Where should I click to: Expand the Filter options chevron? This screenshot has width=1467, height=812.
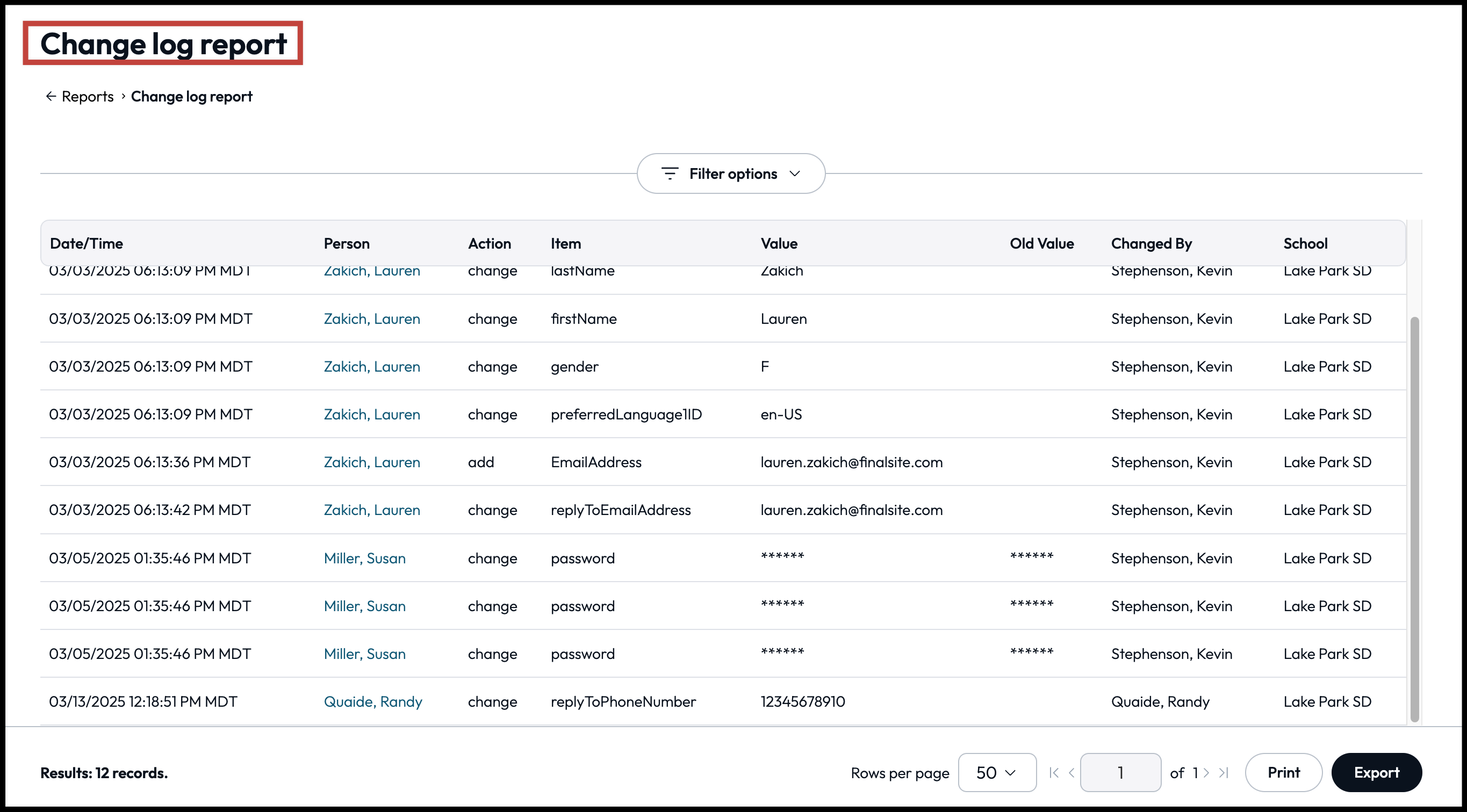(x=795, y=173)
